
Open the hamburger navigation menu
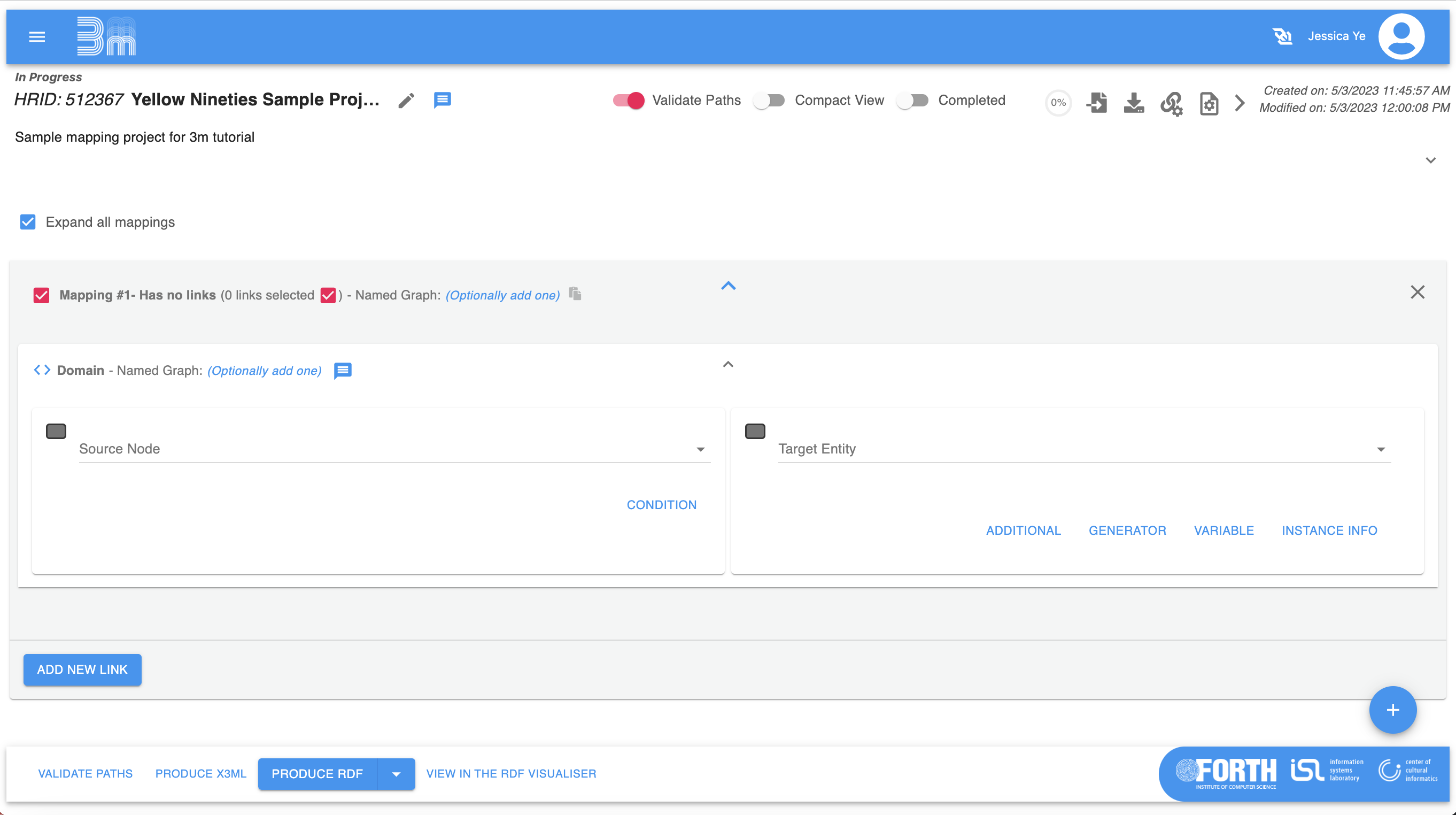pyautogui.click(x=37, y=37)
